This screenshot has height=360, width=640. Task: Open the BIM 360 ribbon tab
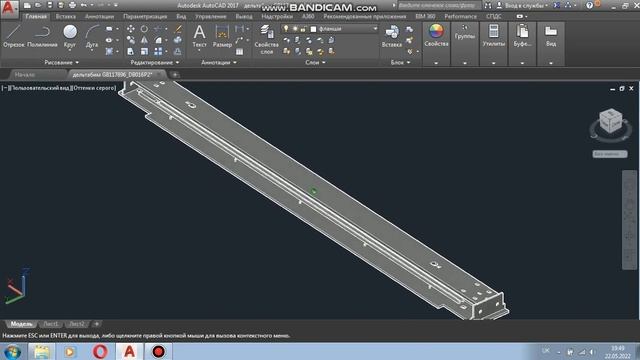point(425,16)
